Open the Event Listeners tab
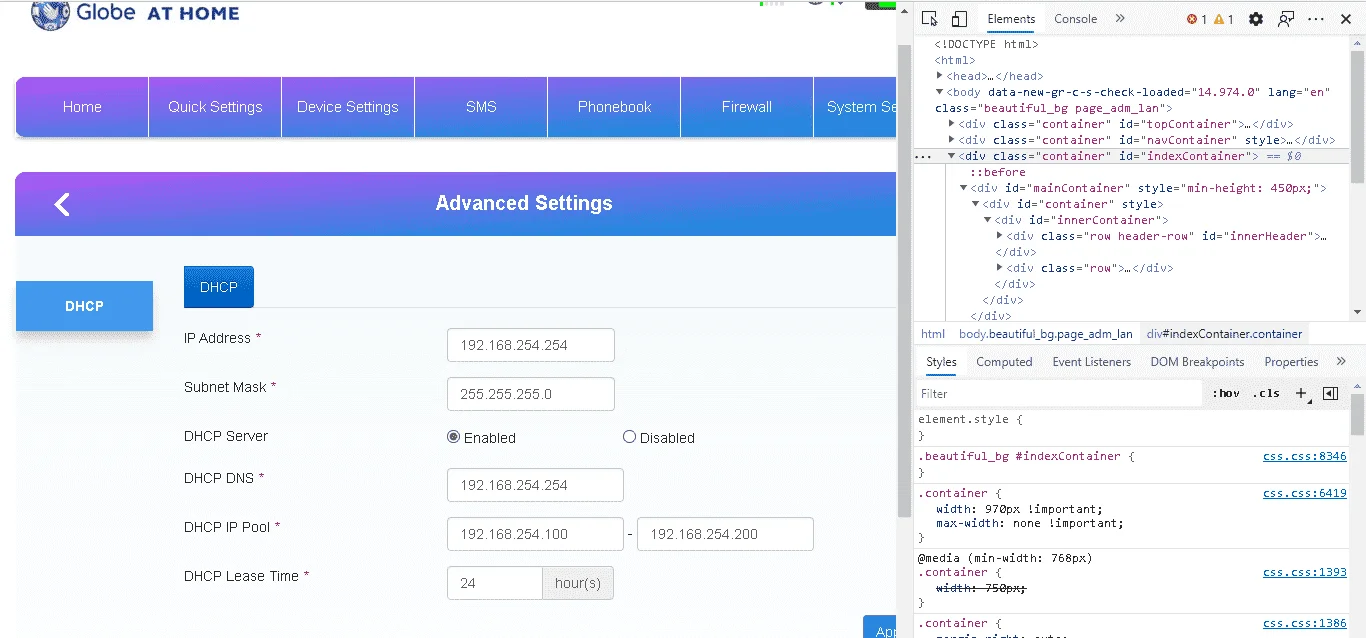 [x=1091, y=362]
